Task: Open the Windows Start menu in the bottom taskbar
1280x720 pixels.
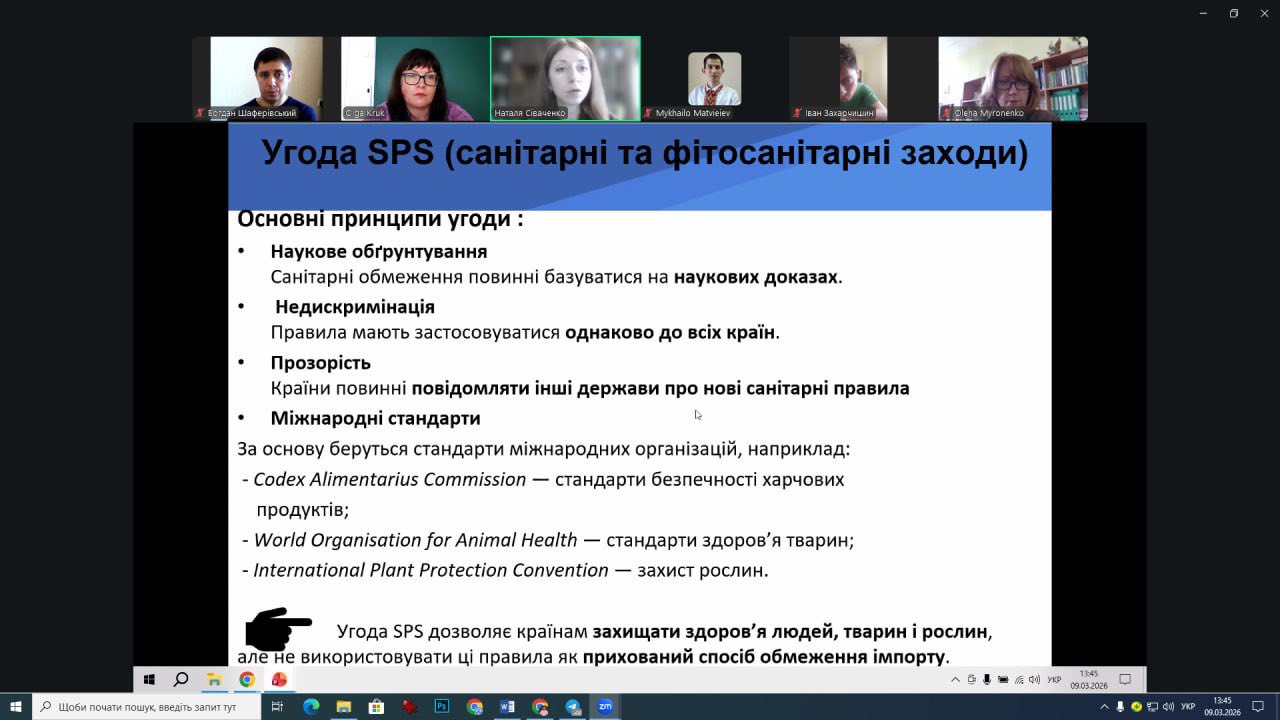Action: 15,707
